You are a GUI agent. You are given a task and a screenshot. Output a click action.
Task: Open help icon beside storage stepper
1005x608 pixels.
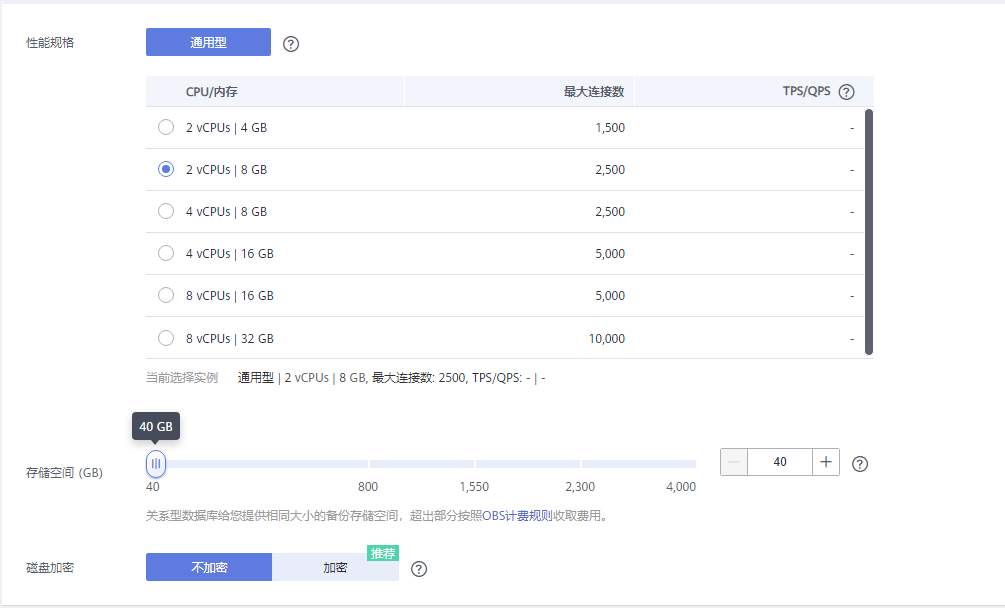(x=860, y=464)
